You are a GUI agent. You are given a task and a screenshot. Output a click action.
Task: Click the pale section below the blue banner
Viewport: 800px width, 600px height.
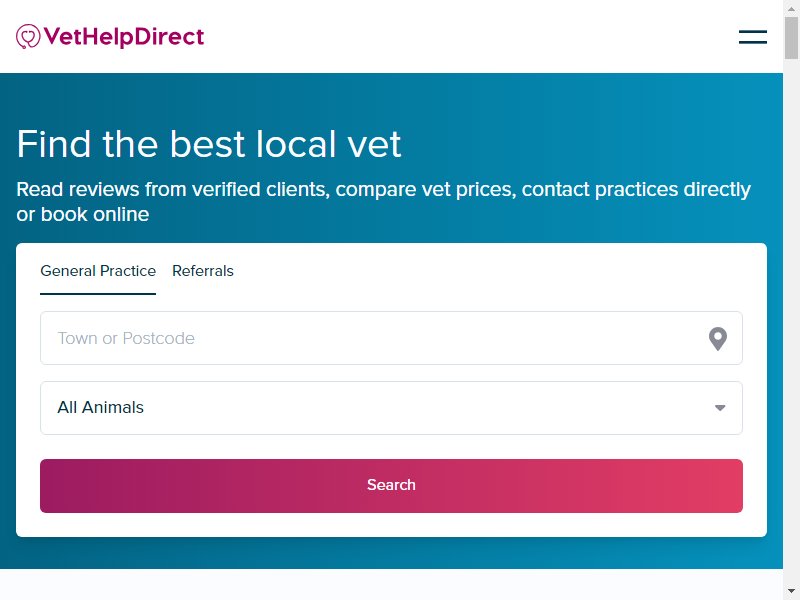coord(391,585)
